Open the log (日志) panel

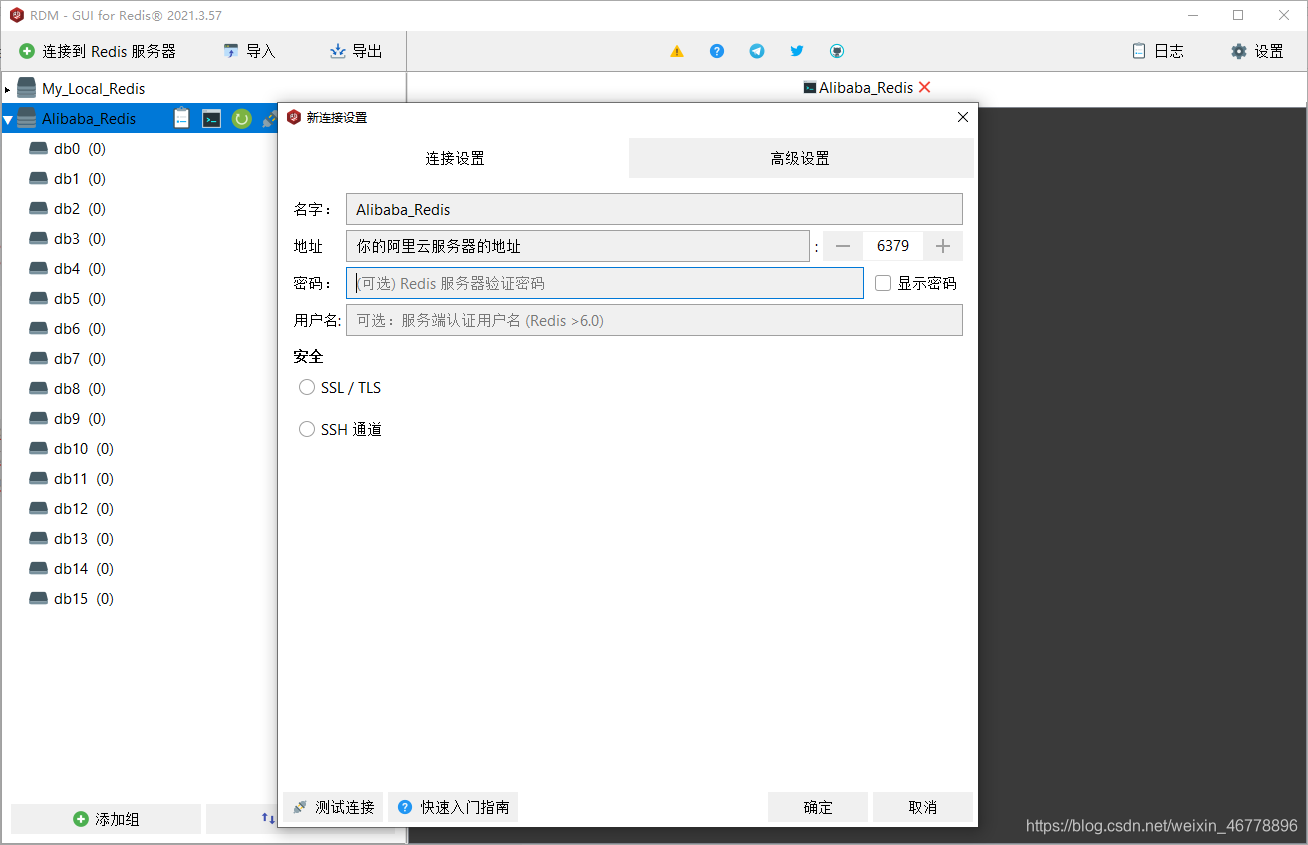1158,51
